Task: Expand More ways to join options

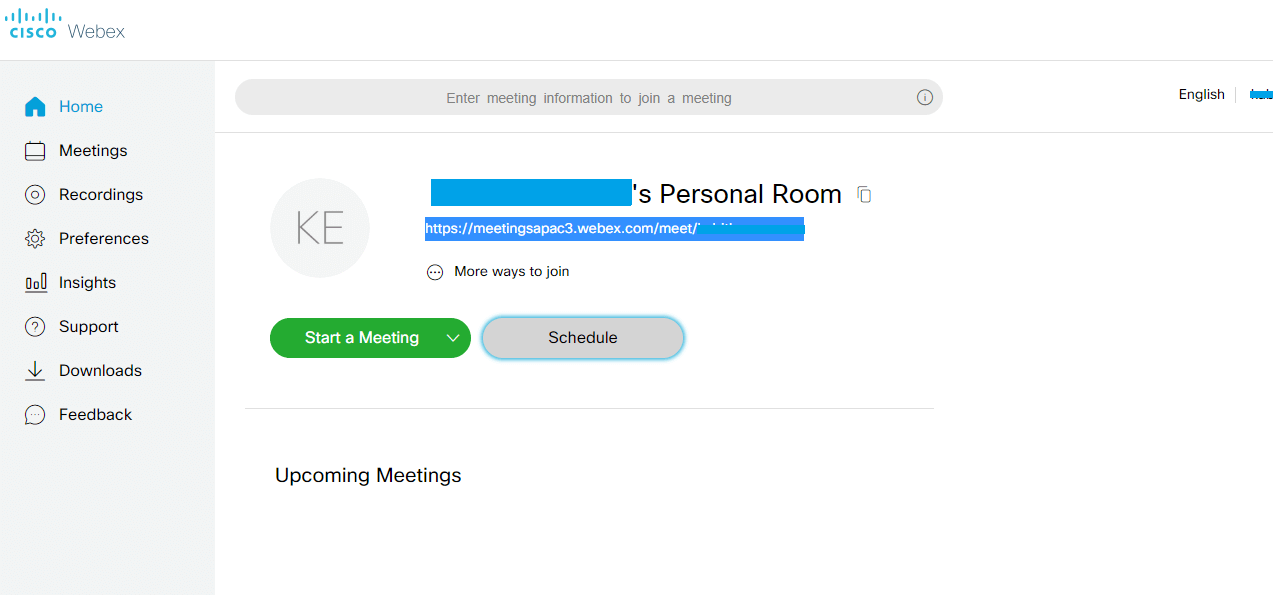Action: coord(498,272)
